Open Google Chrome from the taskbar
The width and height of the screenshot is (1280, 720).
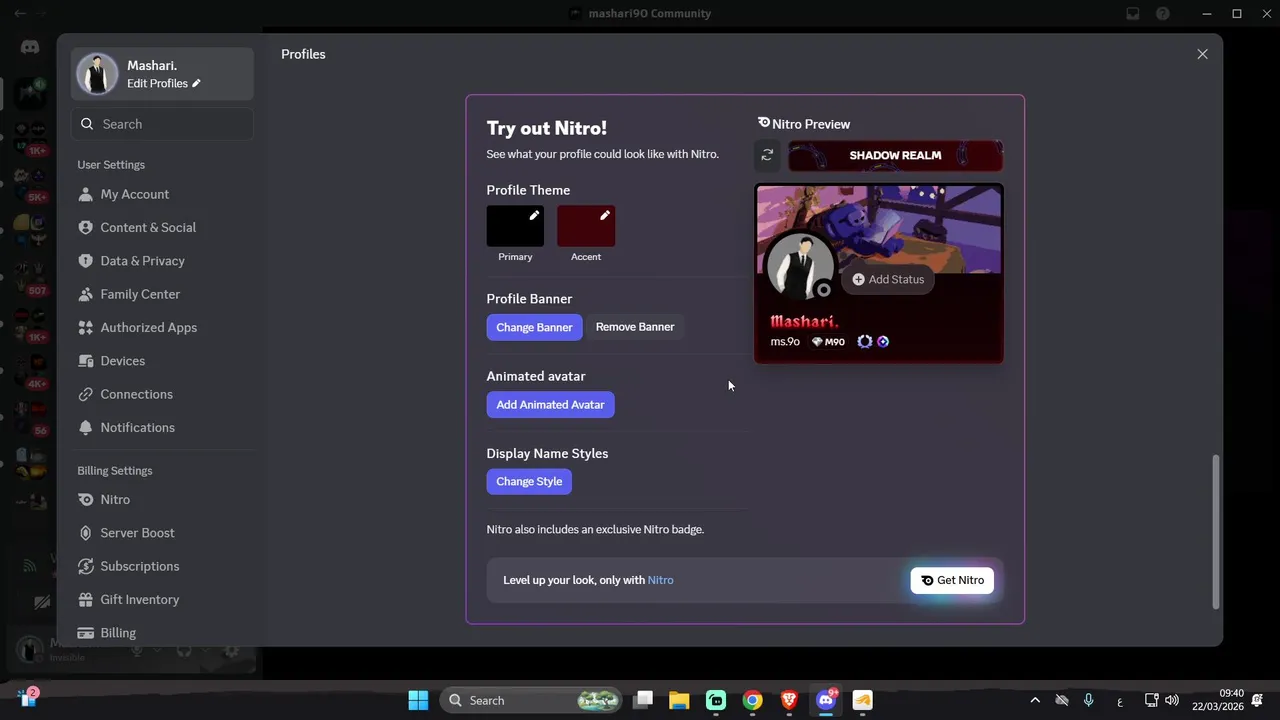[752, 700]
